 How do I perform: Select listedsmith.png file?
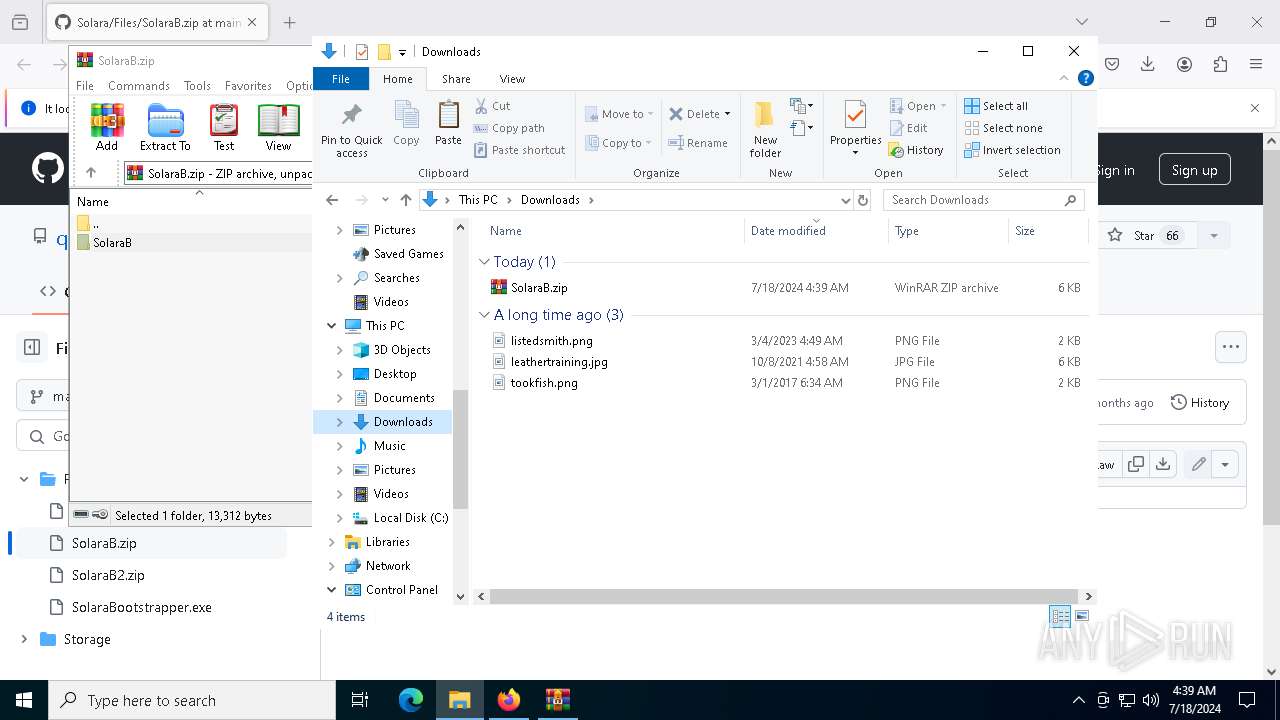(x=551, y=341)
